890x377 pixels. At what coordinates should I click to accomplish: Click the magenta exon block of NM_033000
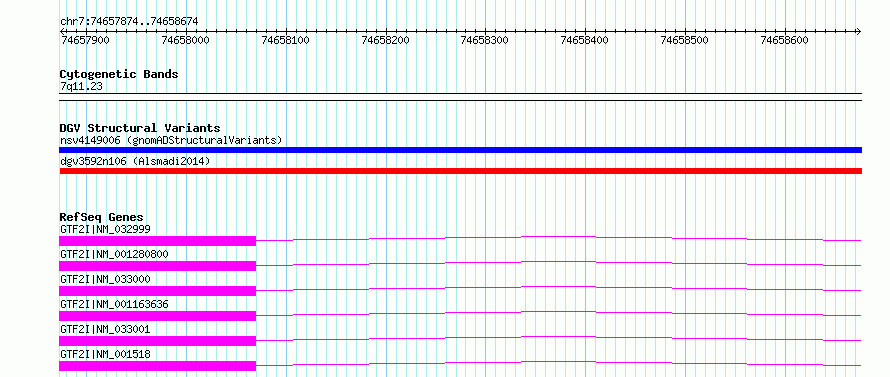pyautogui.click(x=158, y=291)
